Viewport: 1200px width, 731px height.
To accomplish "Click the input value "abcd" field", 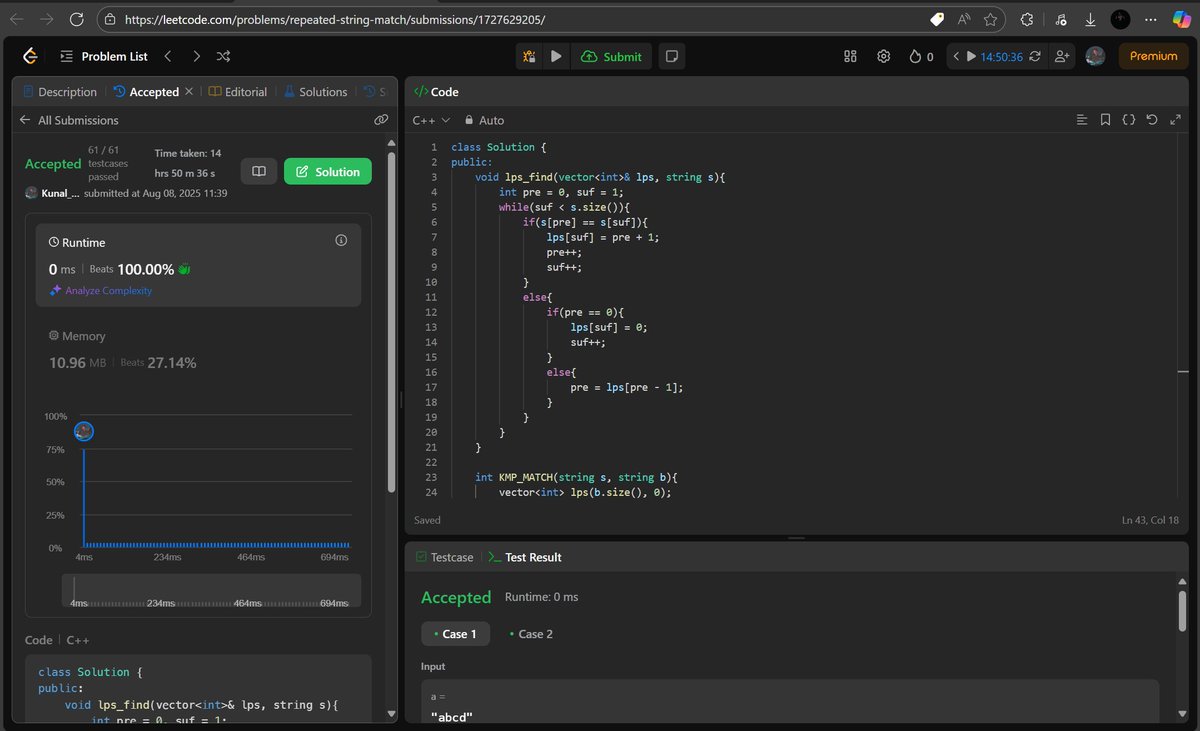I will coord(790,716).
